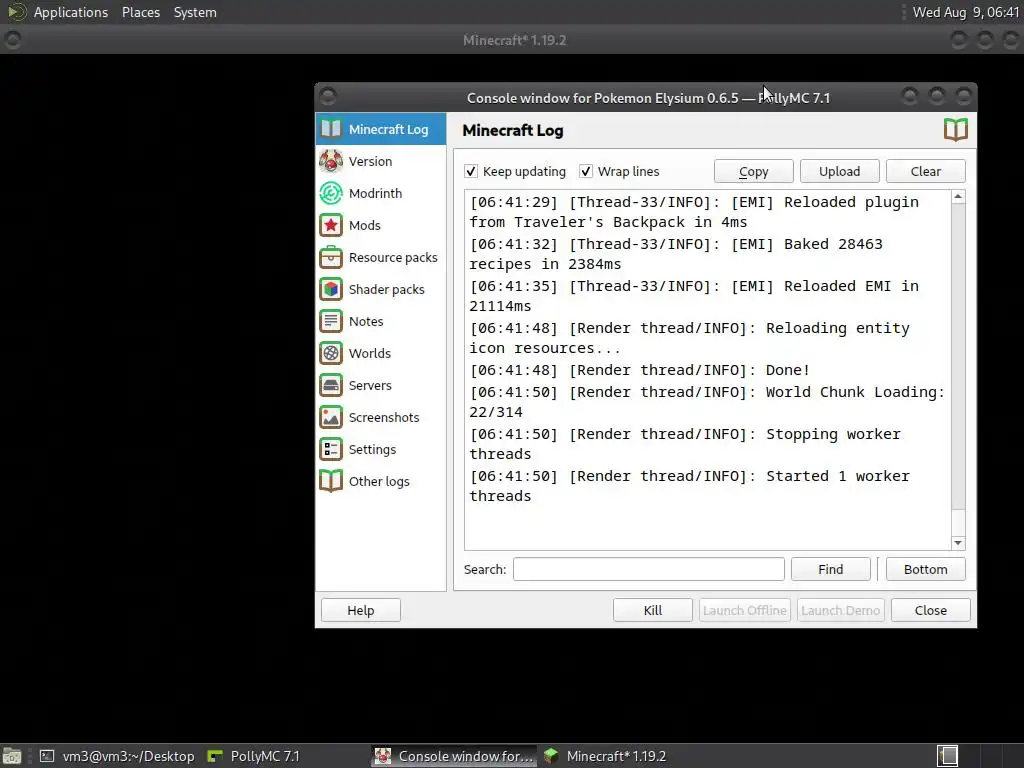Click the vm3@vm3:~/Desktop taskbar entry
Viewport: 1024px width, 768px height.
pos(118,756)
